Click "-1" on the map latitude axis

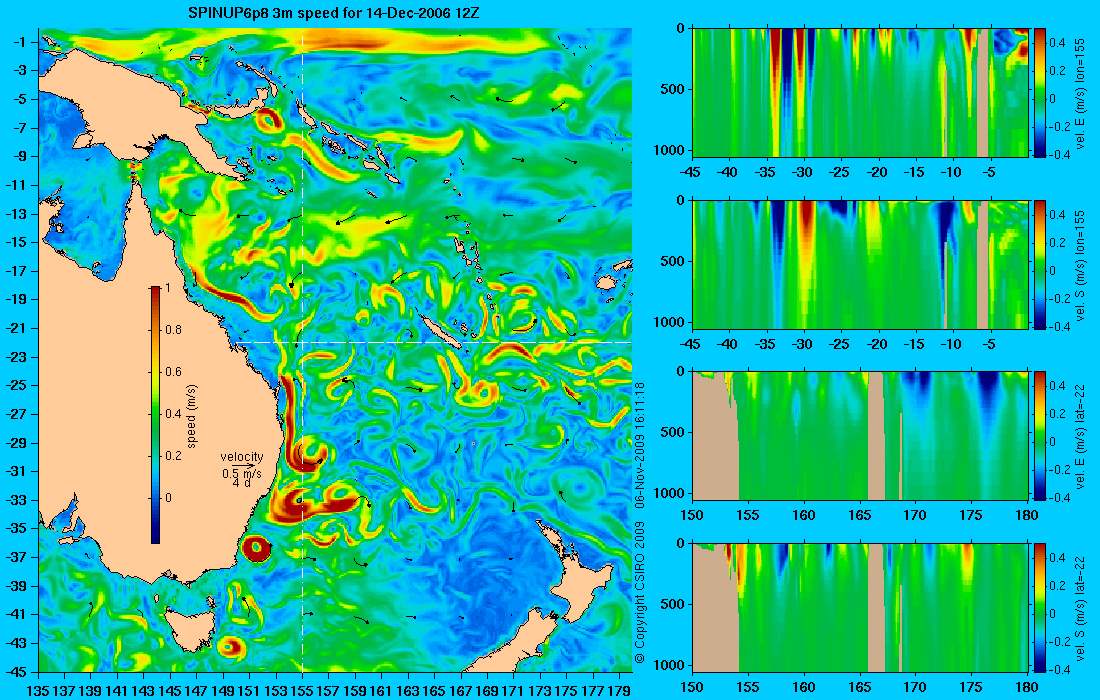(x=20, y=42)
